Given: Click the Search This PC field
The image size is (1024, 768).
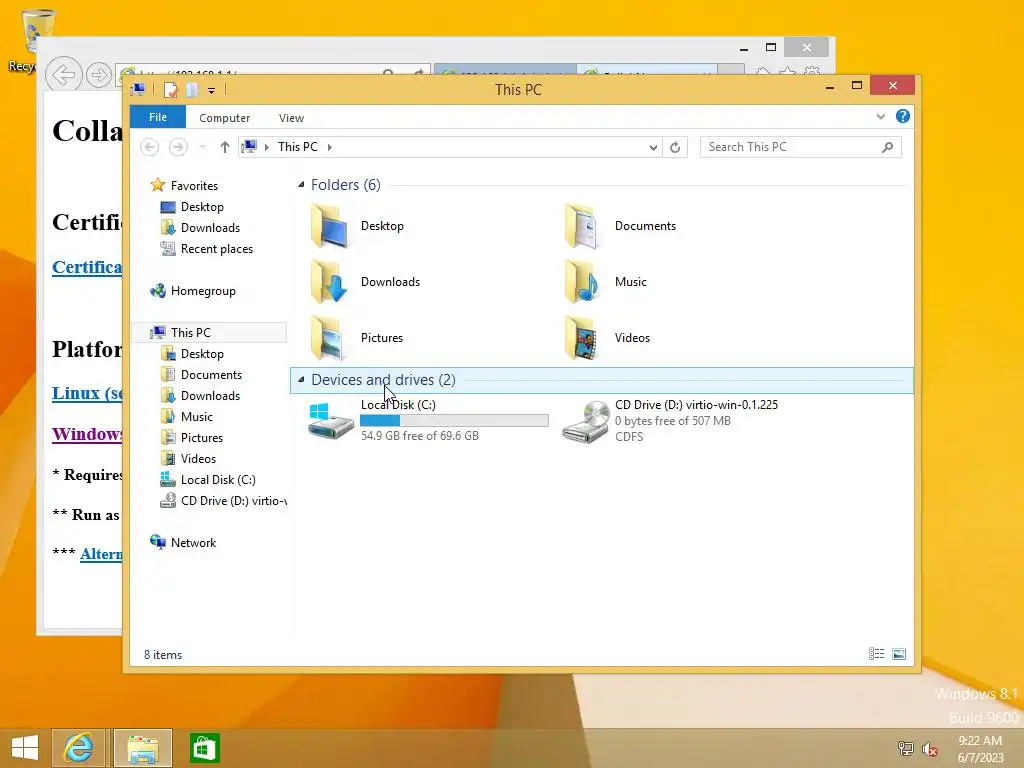Looking at the screenshot, I should pos(801,148).
